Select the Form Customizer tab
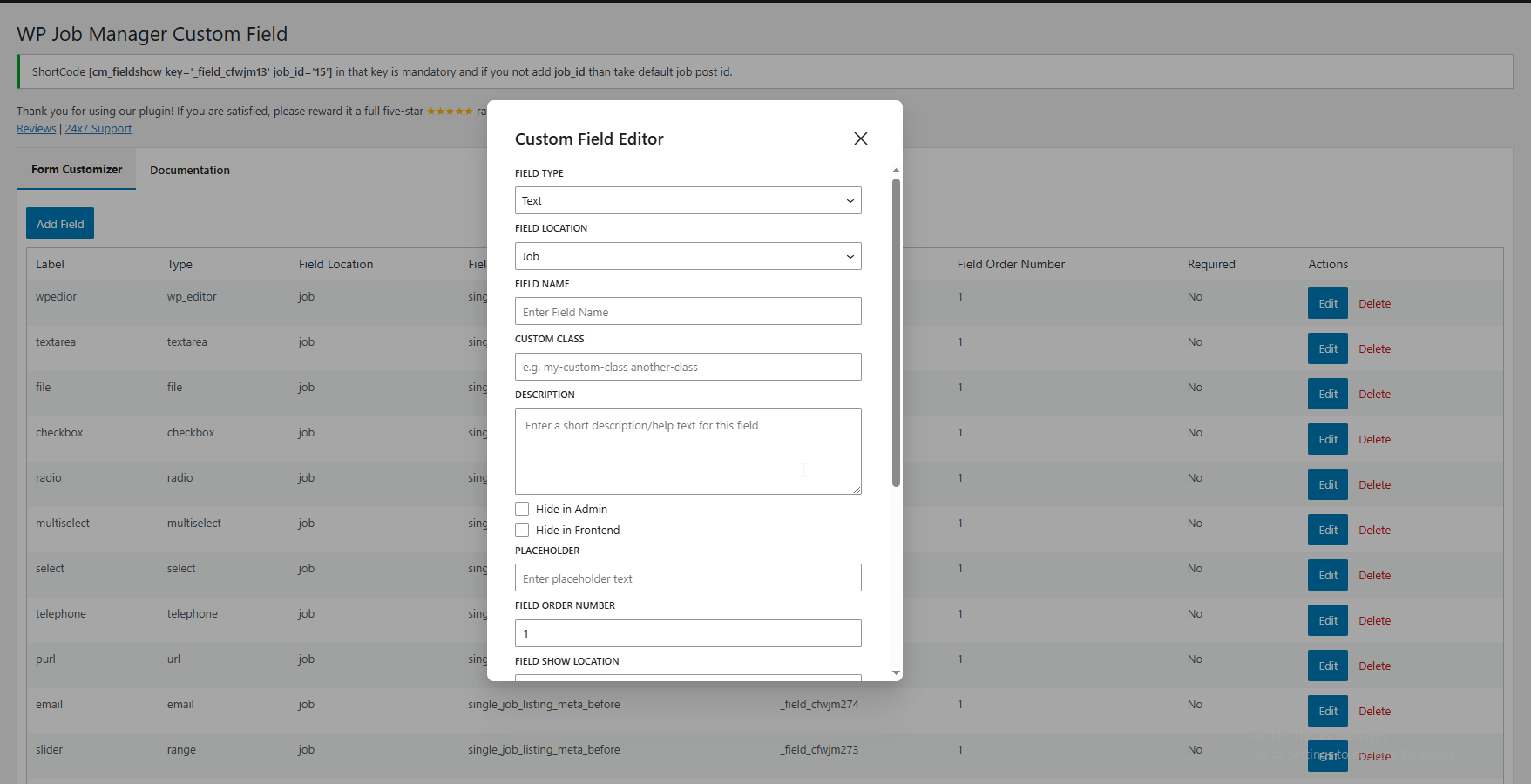 [x=77, y=170]
